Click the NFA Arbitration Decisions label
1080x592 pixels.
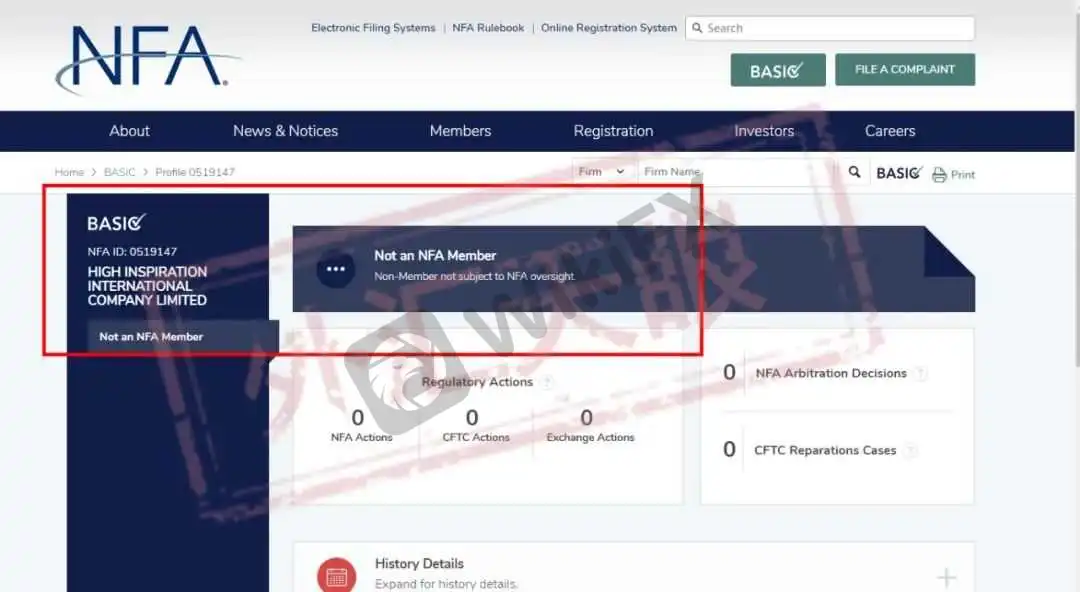[x=831, y=374]
